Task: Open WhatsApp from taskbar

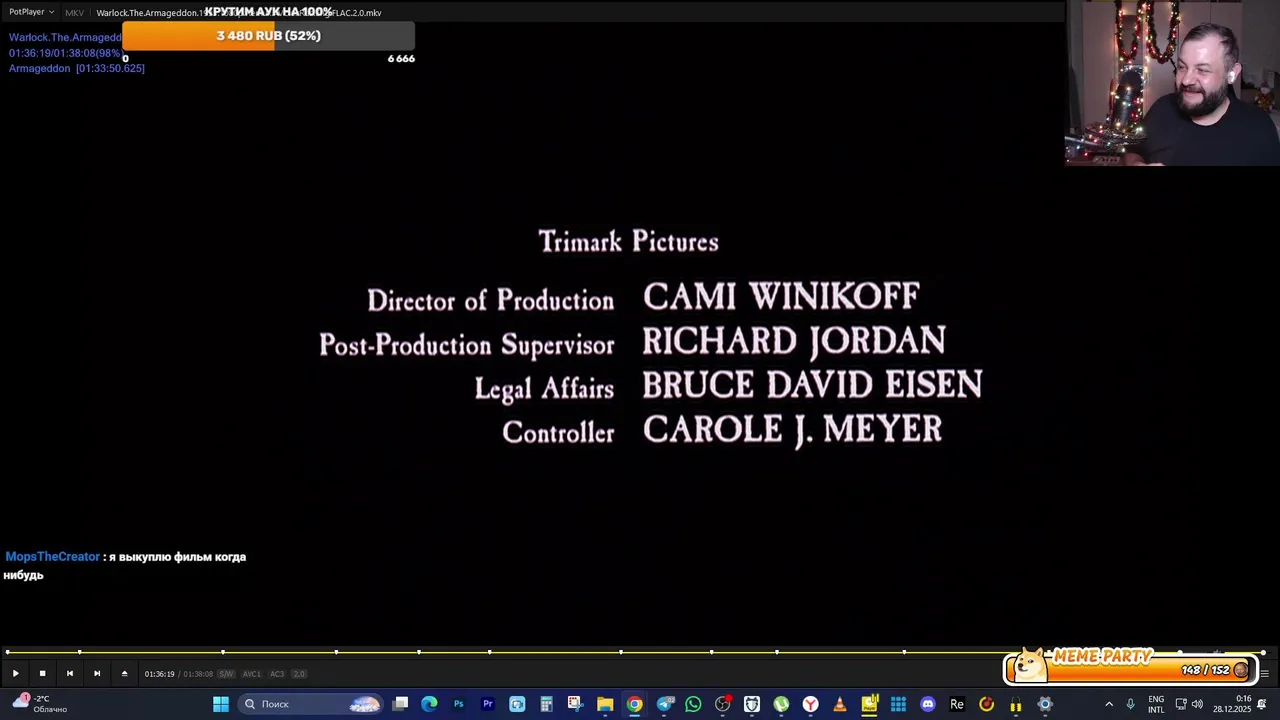Action: pos(693,704)
